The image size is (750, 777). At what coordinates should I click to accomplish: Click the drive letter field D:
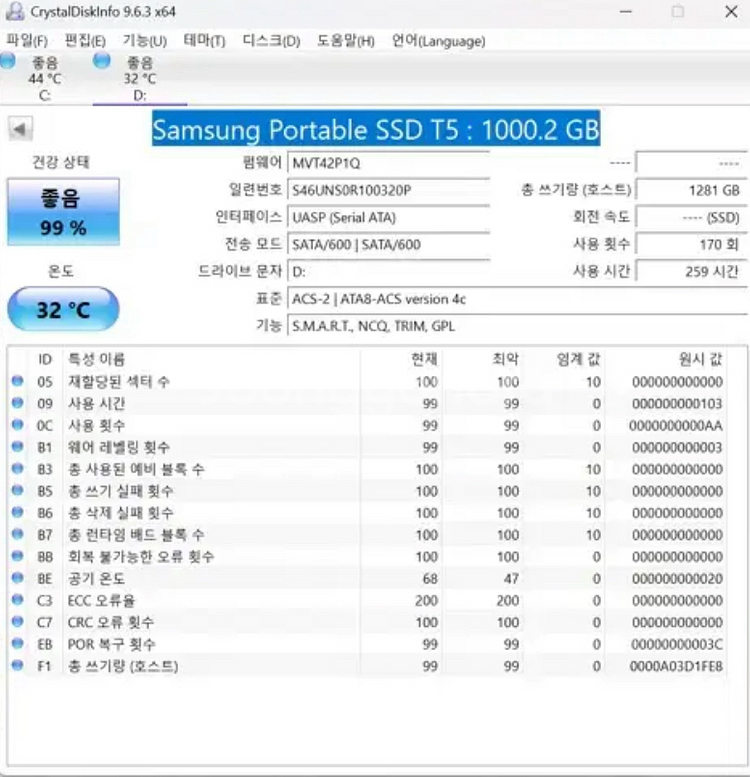point(389,272)
